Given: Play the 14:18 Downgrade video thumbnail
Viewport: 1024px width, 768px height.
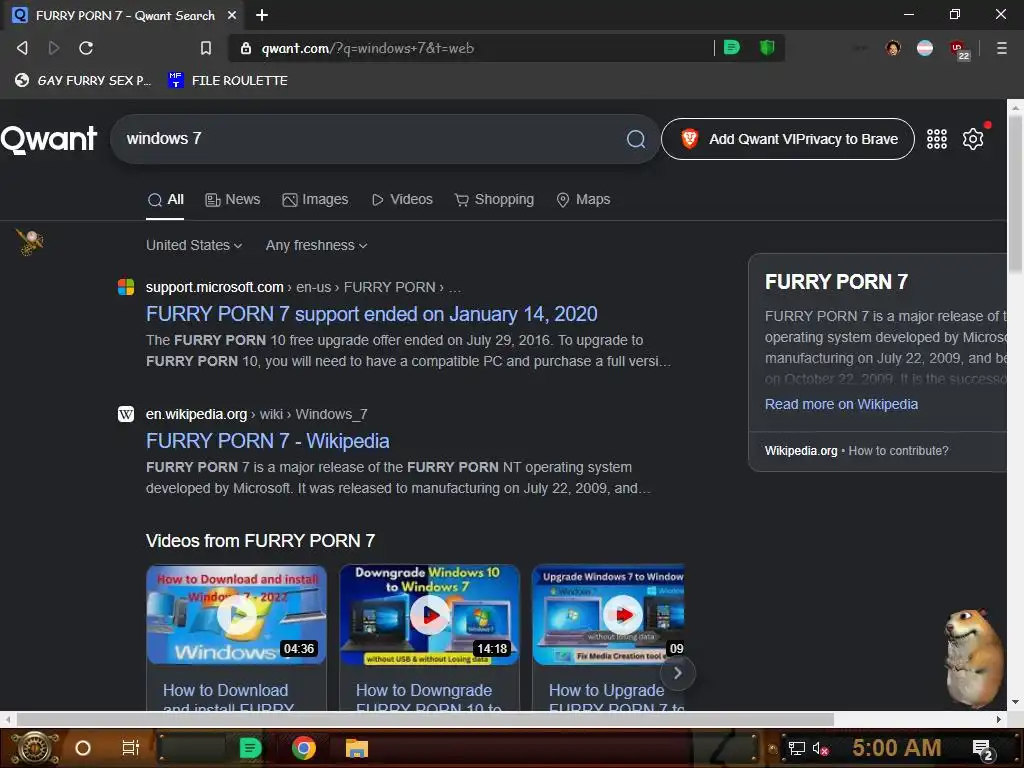Looking at the screenshot, I should (429, 615).
